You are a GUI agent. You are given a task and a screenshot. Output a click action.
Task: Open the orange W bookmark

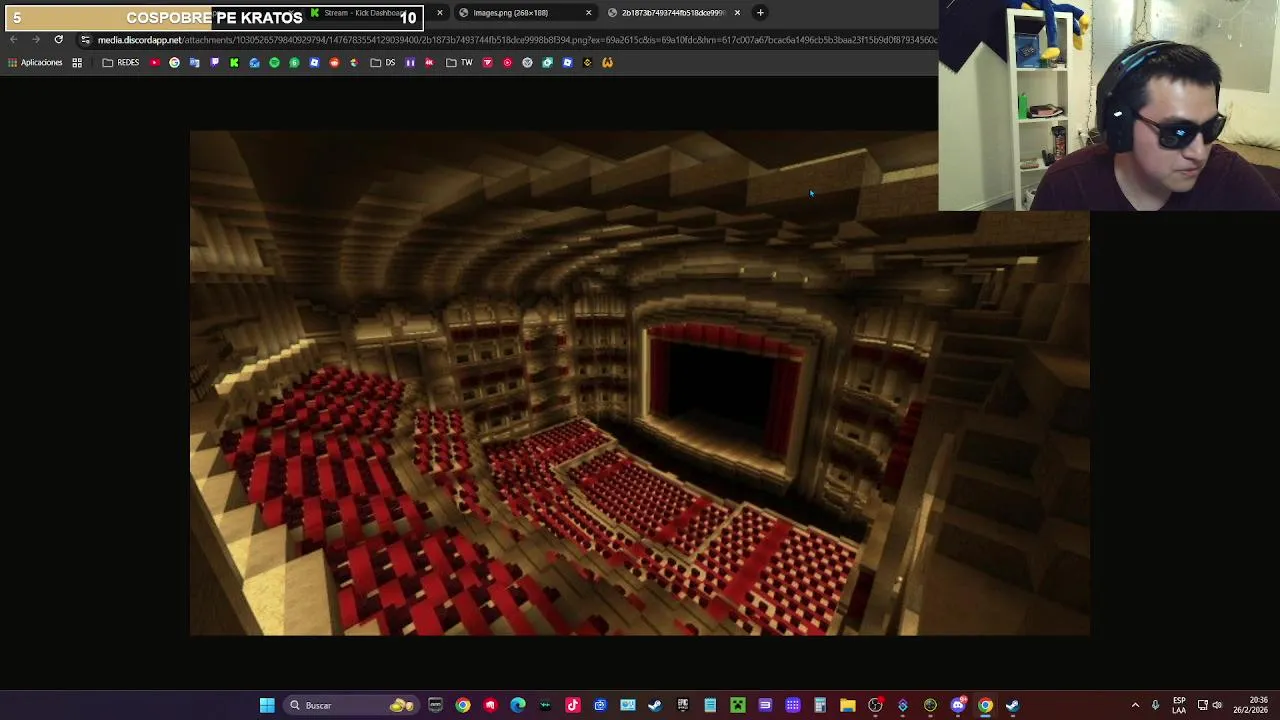point(607,62)
